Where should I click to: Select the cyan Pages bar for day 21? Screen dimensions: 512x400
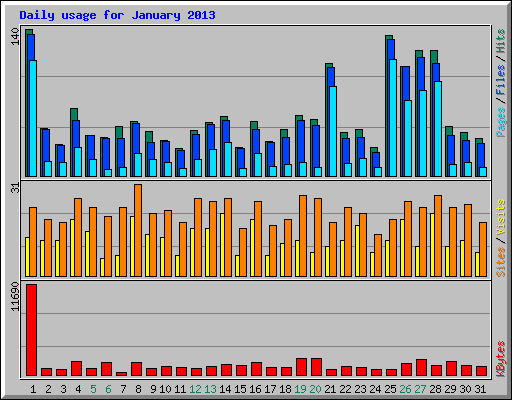[333, 131]
